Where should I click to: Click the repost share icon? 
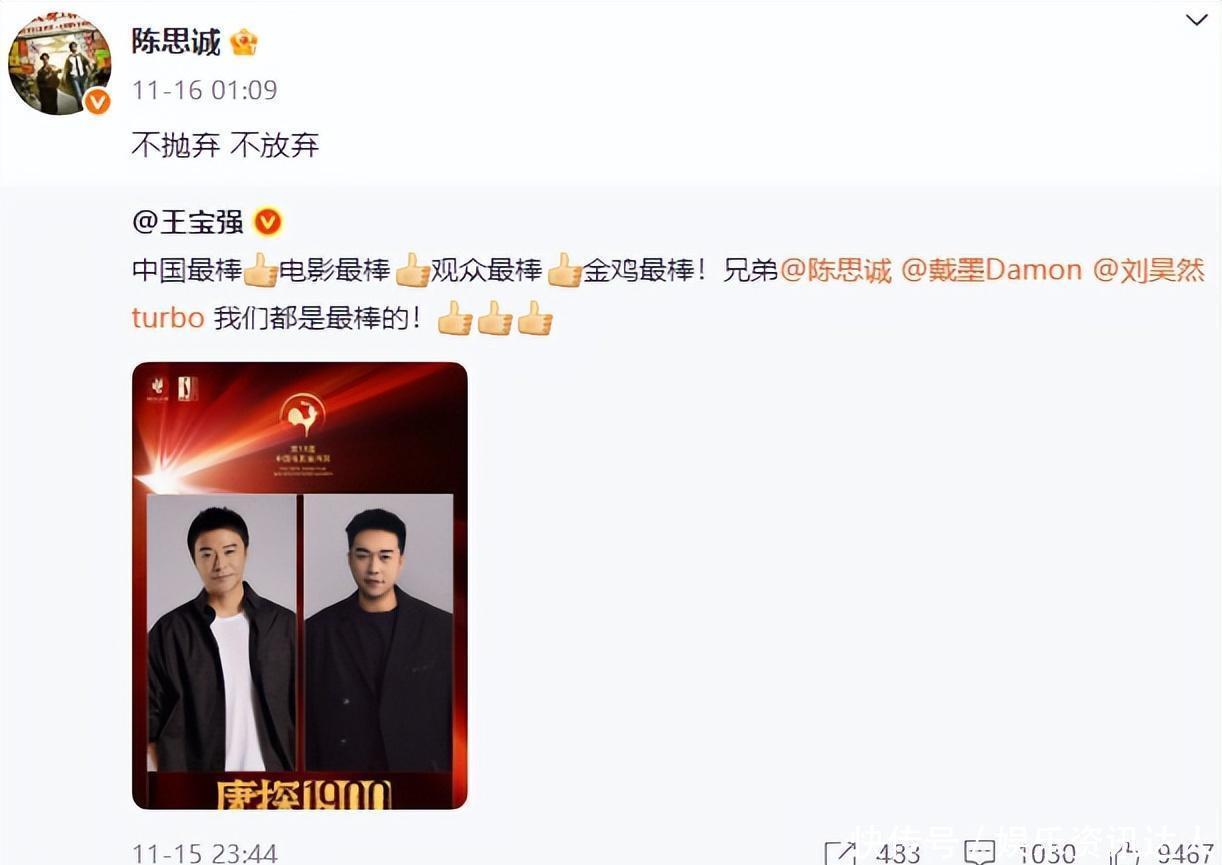(840, 853)
